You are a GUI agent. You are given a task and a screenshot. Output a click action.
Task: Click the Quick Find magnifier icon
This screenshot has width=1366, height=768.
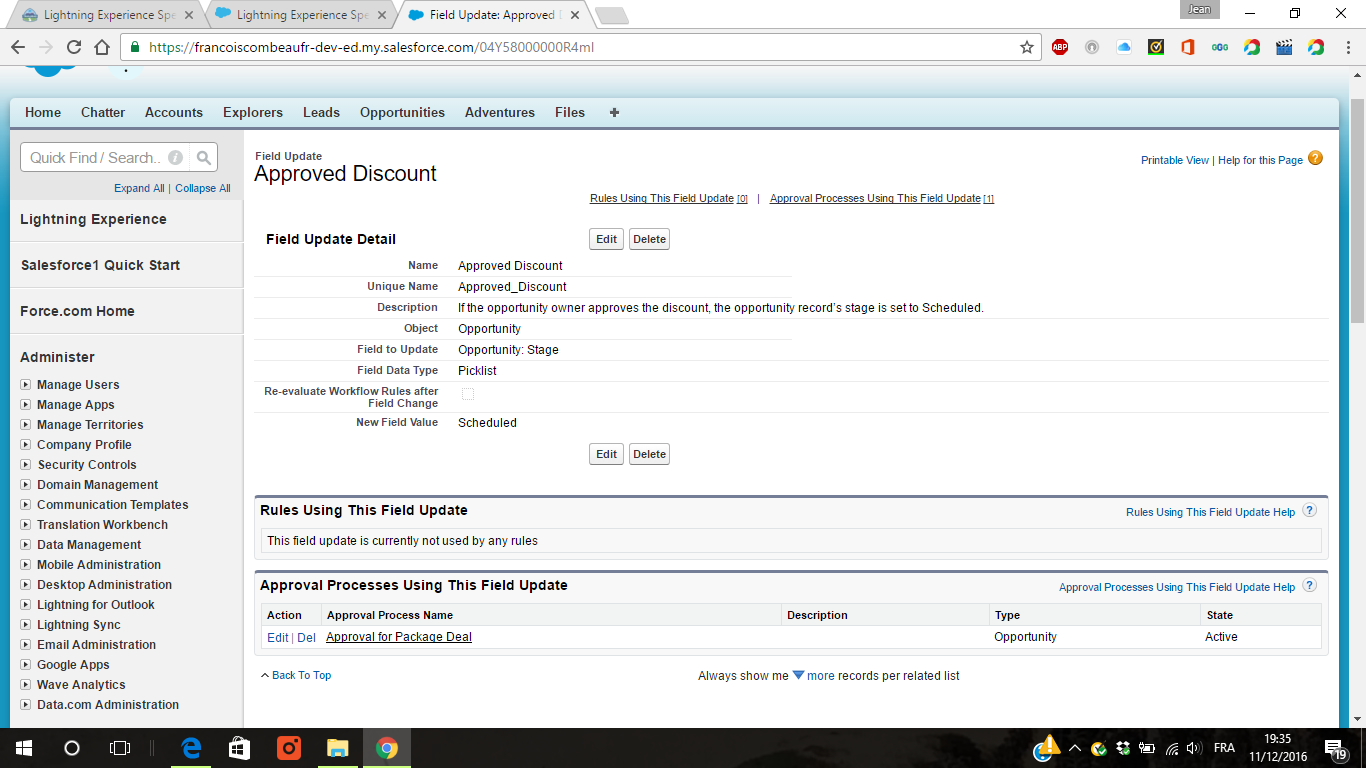203,158
